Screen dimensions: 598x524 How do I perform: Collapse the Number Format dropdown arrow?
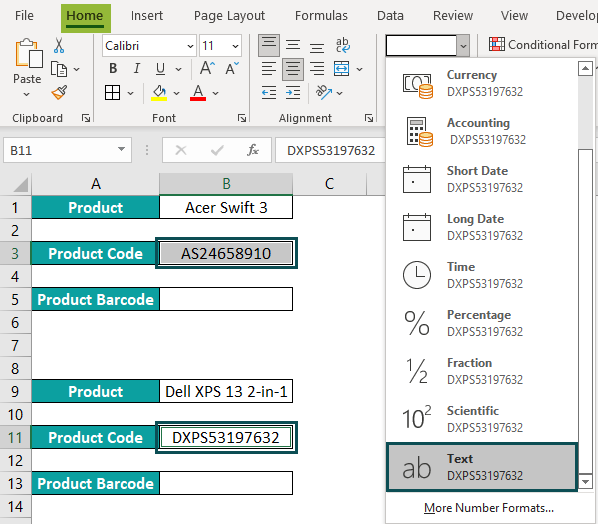(x=463, y=46)
